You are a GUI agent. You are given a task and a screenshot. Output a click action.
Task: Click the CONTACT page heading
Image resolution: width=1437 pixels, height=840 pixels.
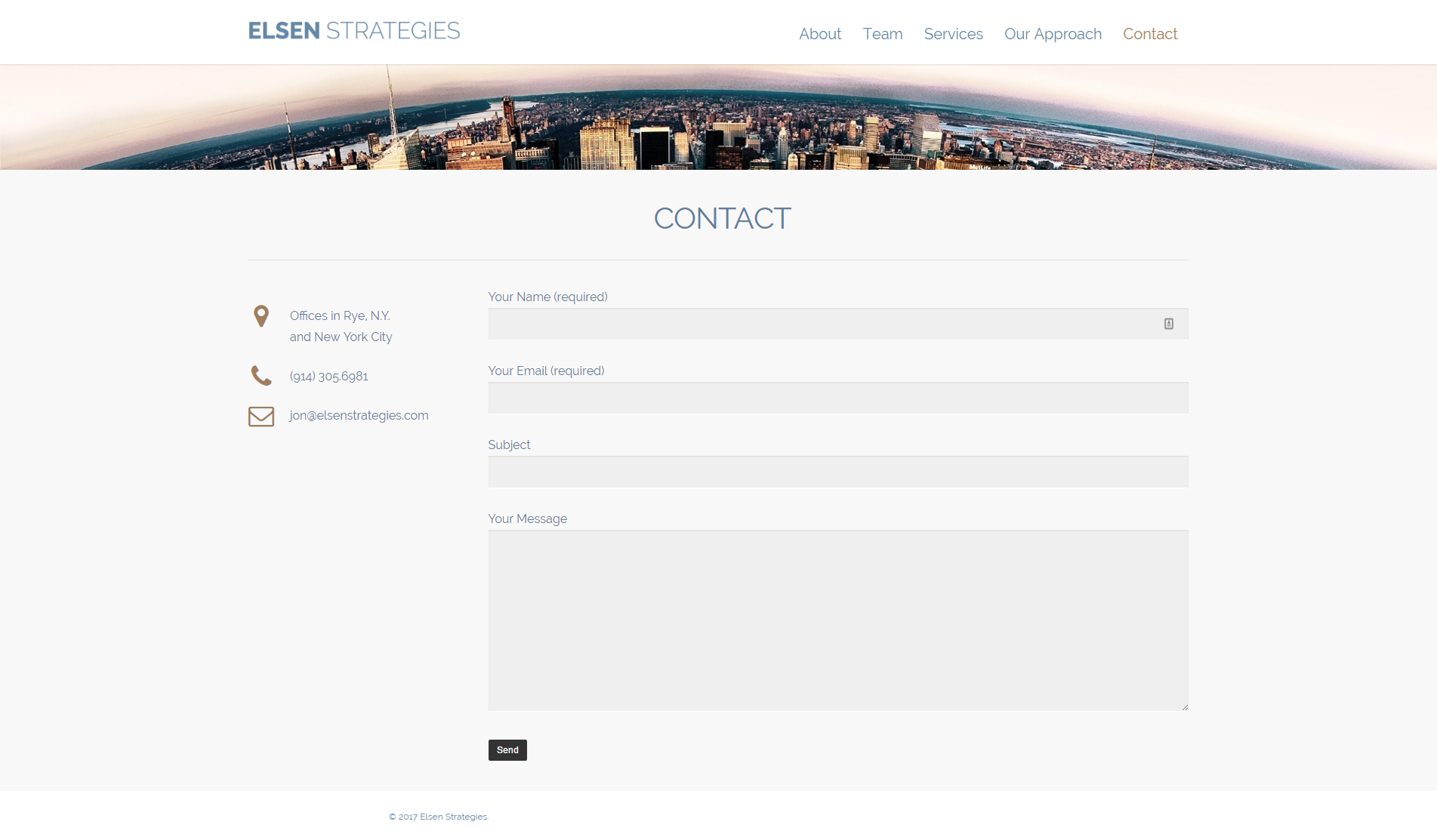pos(722,219)
